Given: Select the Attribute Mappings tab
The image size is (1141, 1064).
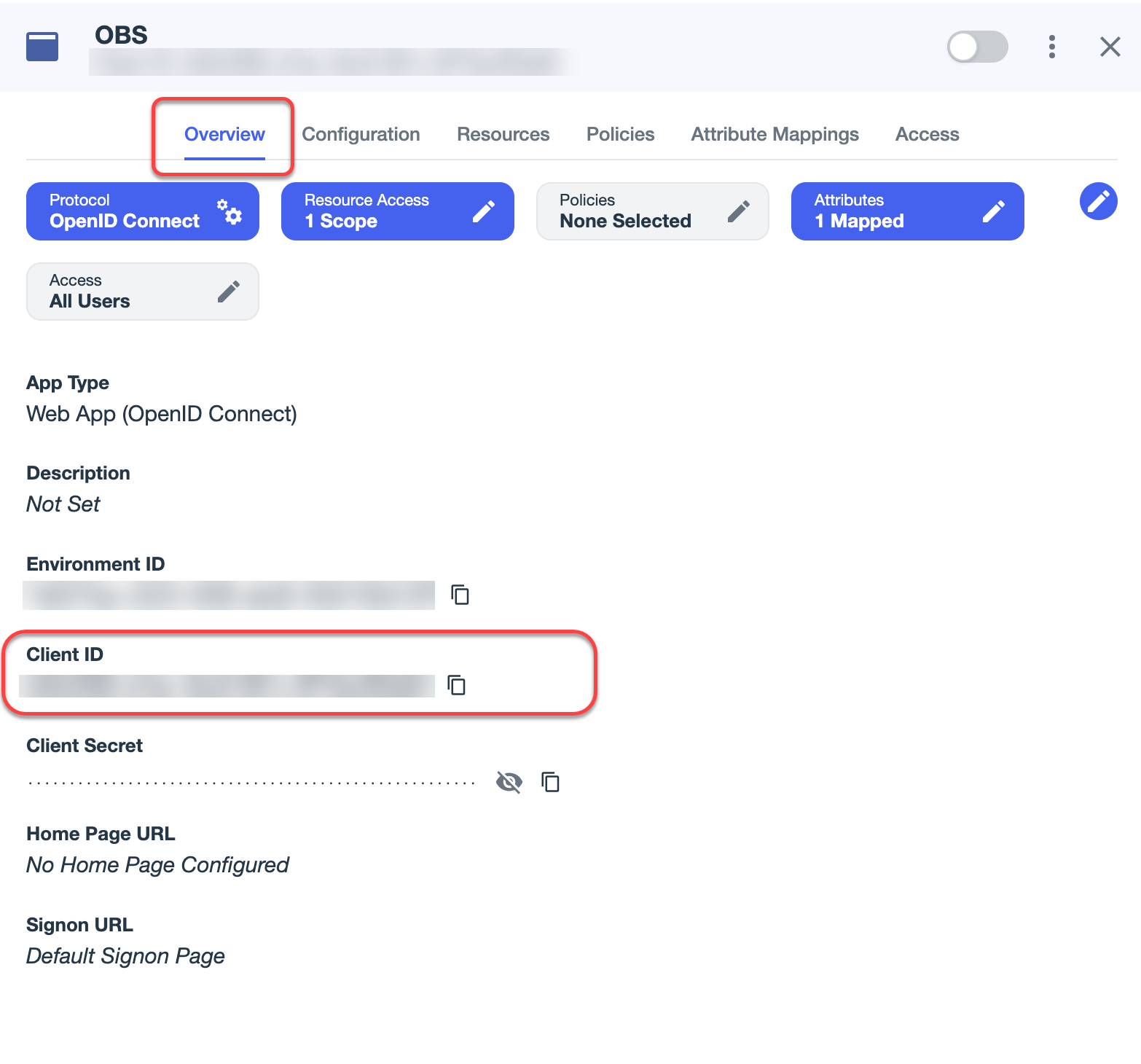Looking at the screenshot, I should click(x=775, y=134).
